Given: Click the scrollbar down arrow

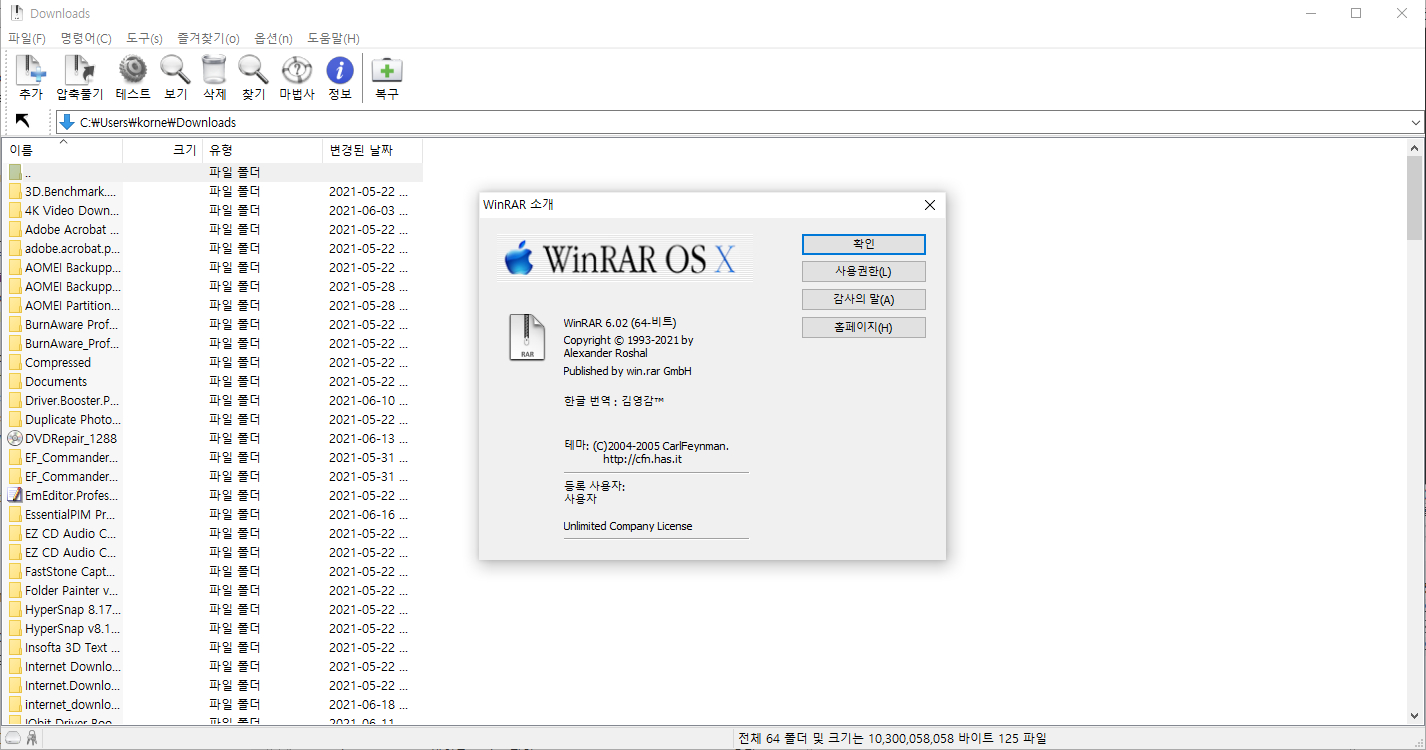Looking at the screenshot, I should (1414, 716).
